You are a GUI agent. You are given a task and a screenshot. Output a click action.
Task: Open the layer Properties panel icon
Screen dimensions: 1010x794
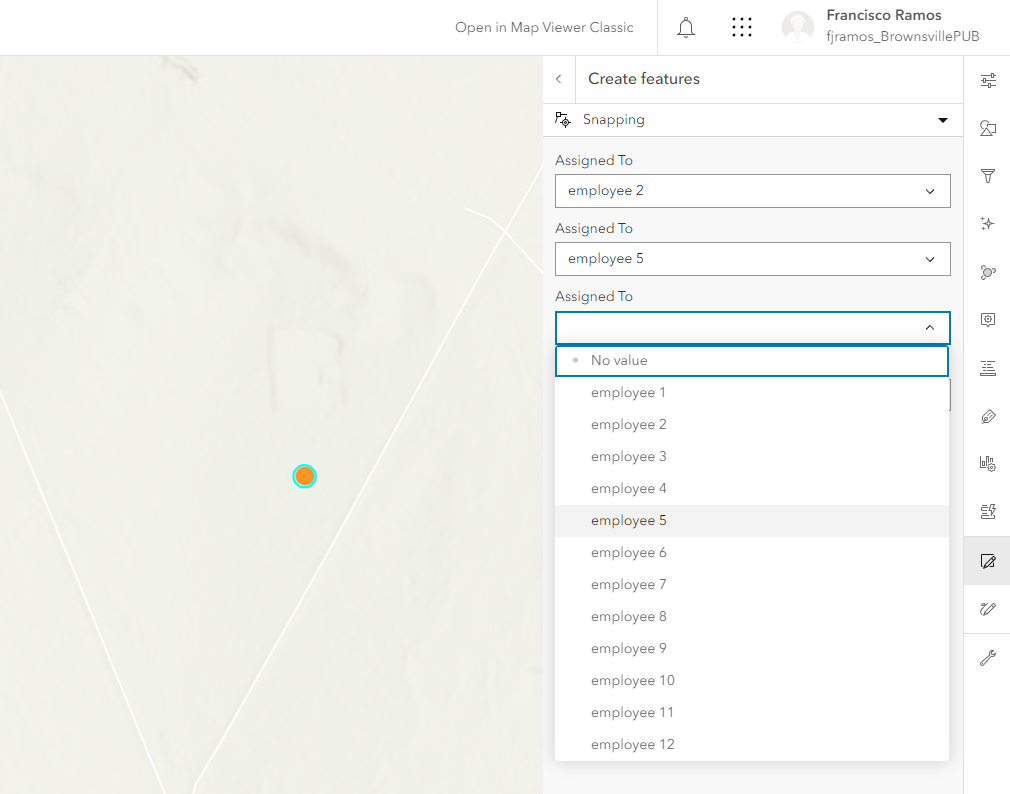988,79
